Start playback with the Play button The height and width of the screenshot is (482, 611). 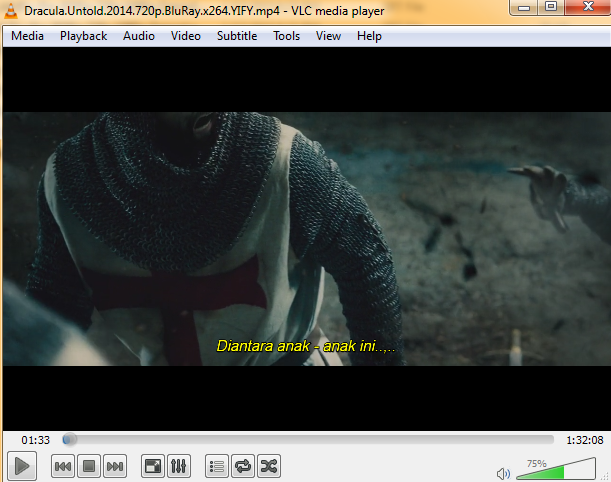(x=22, y=466)
